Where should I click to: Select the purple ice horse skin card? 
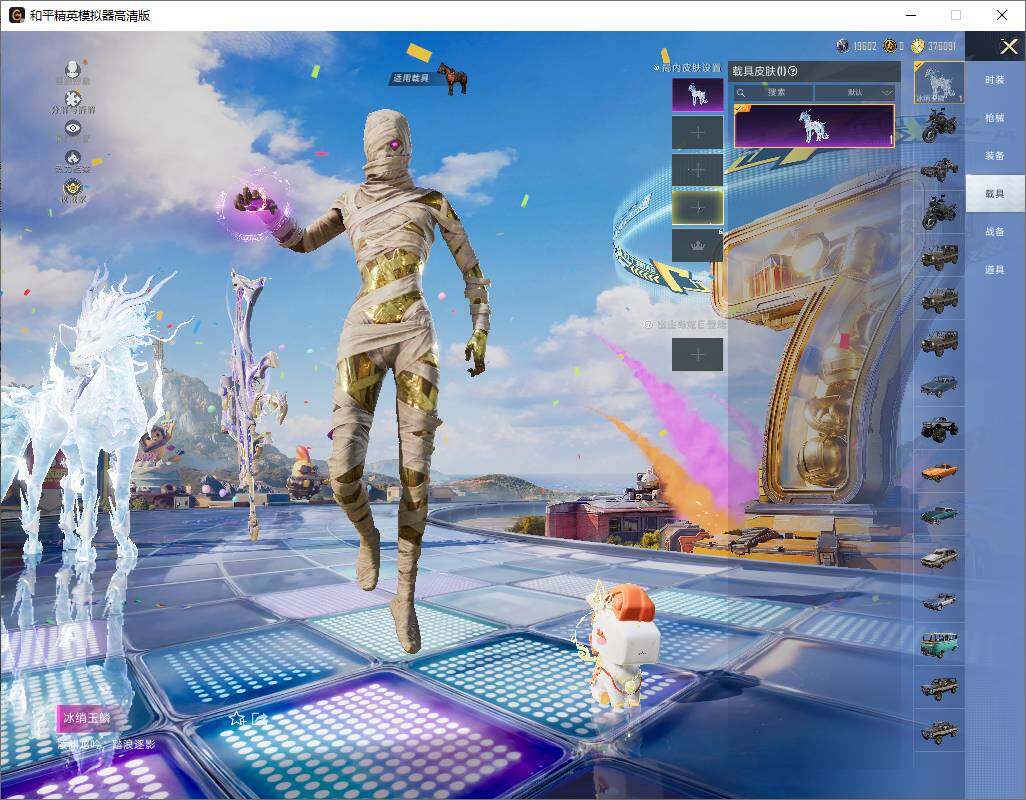click(x=814, y=126)
